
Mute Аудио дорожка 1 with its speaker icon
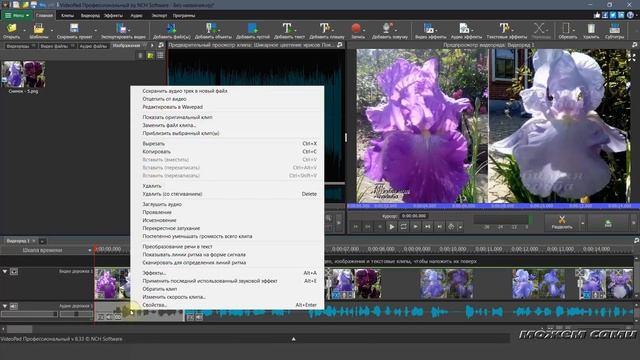click(x=14, y=306)
